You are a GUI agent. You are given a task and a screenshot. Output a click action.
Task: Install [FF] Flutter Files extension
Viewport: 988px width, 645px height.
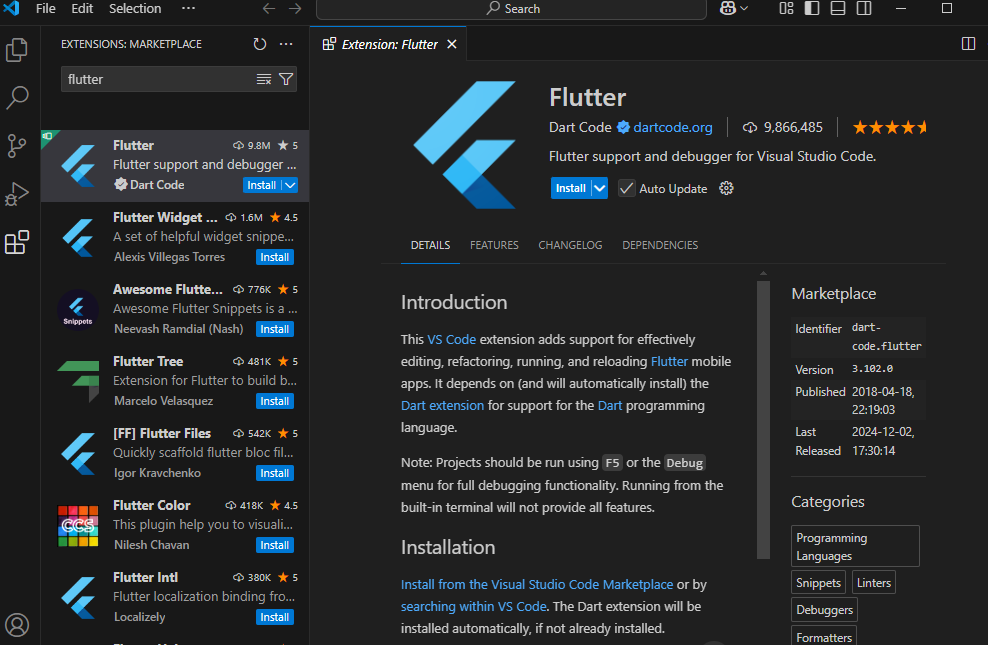click(275, 473)
